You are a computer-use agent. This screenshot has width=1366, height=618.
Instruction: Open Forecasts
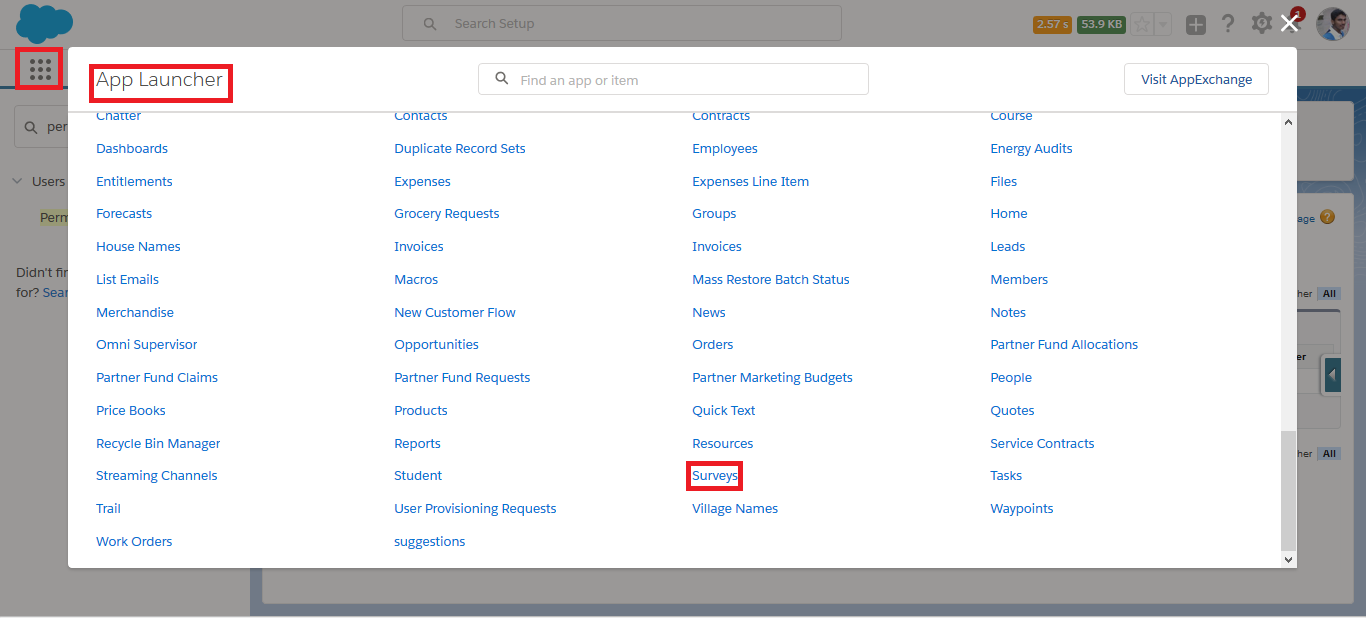point(124,213)
